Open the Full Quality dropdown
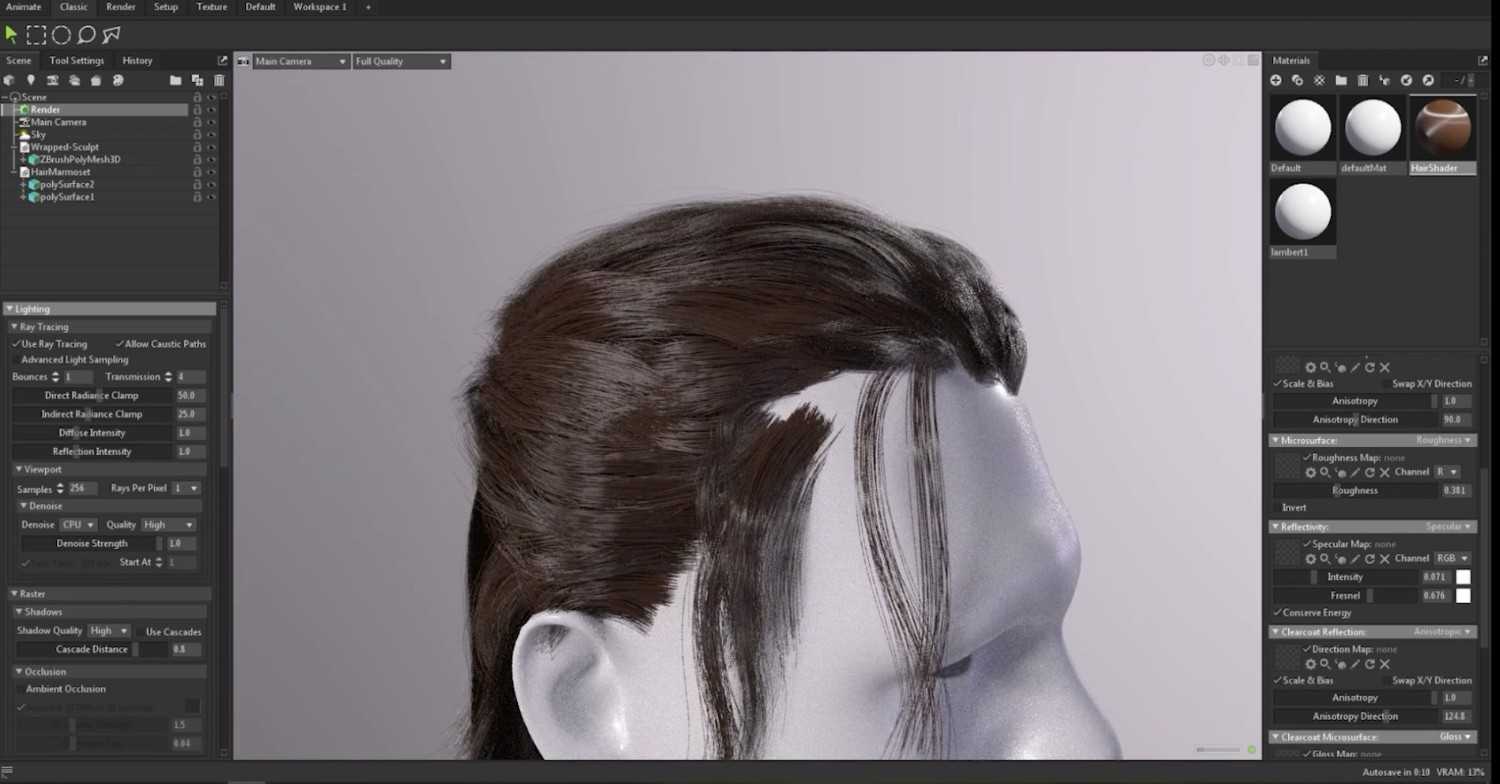Screen dimensions: 1500x784 401,61
